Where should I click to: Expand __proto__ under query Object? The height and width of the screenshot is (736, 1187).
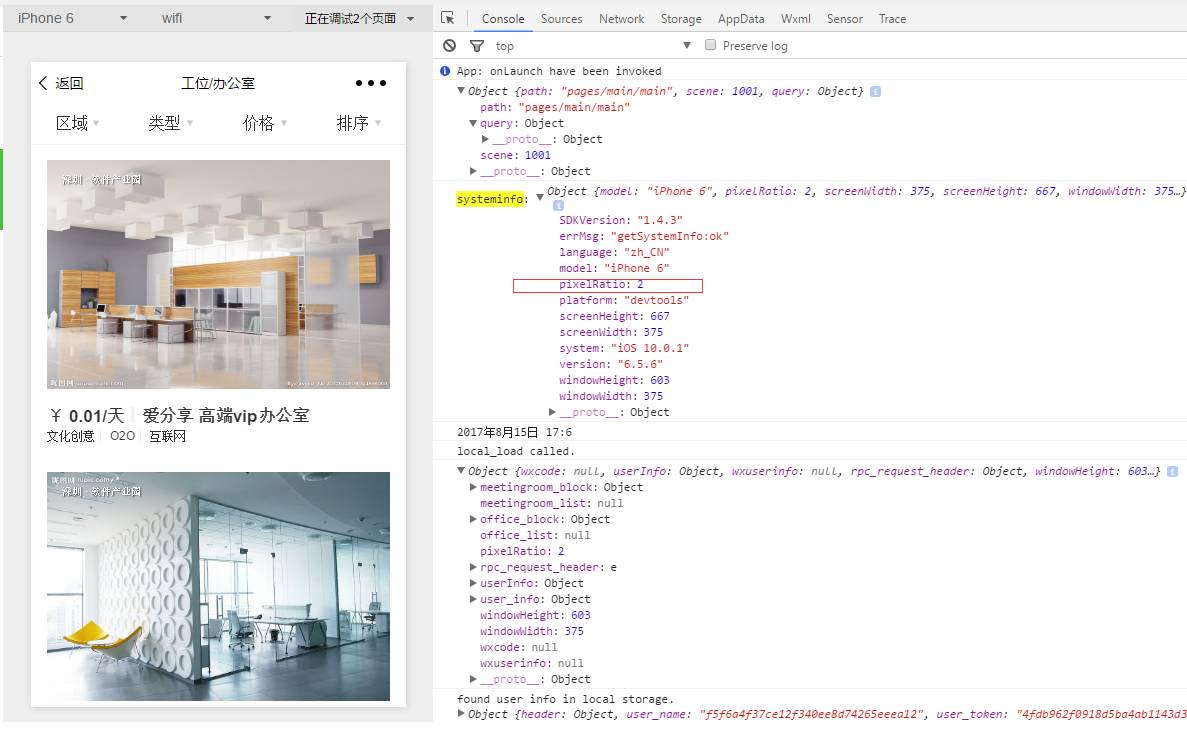coord(485,139)
